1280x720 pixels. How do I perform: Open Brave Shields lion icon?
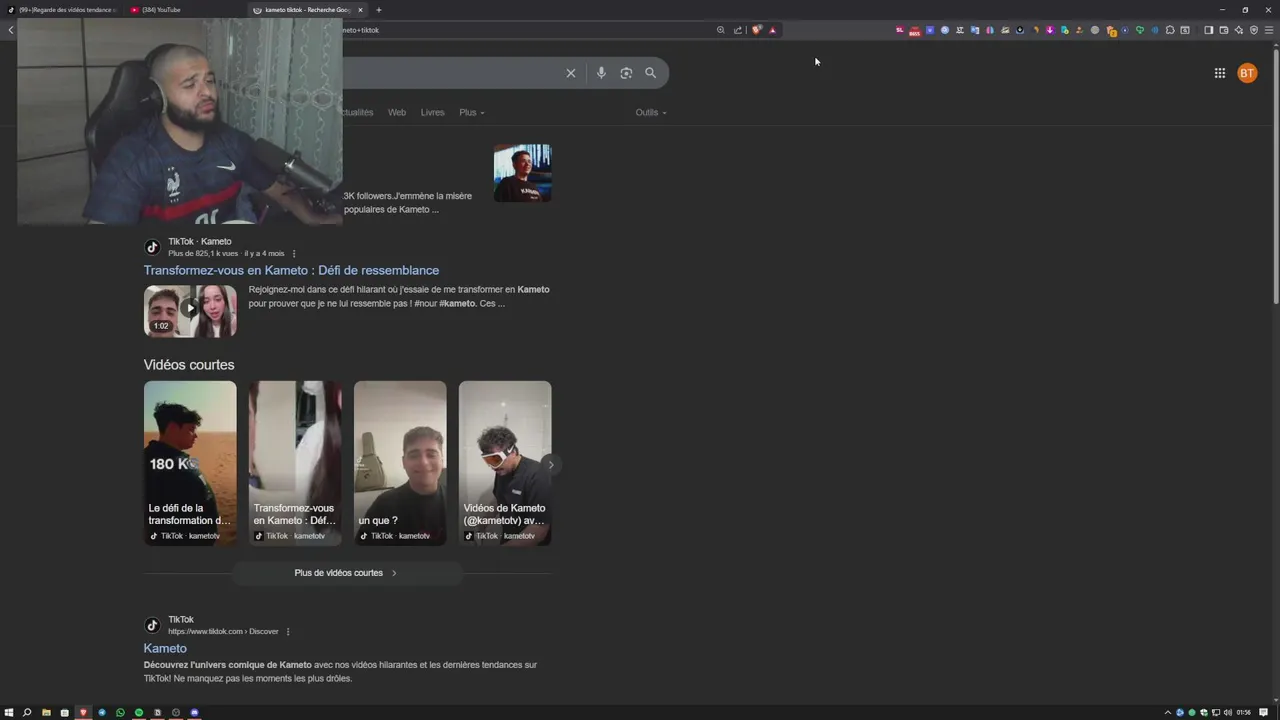coord(756,30)
